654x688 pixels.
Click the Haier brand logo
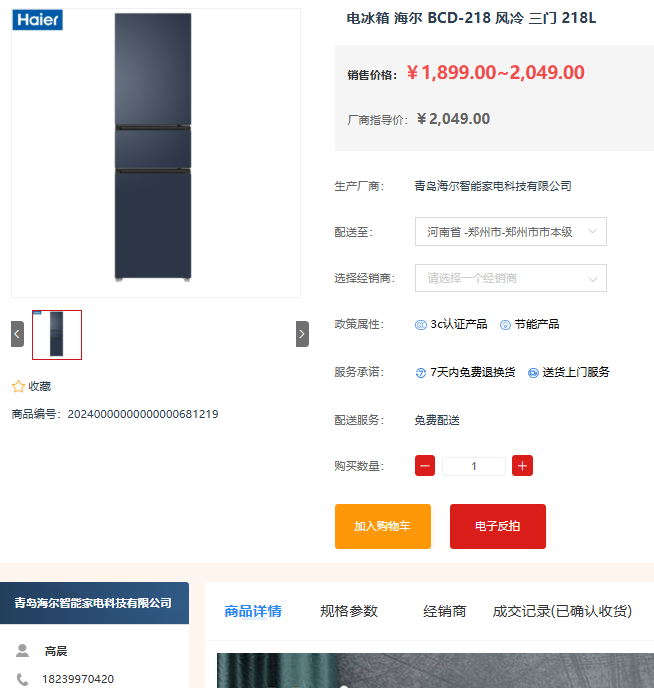tap(38, 20)
